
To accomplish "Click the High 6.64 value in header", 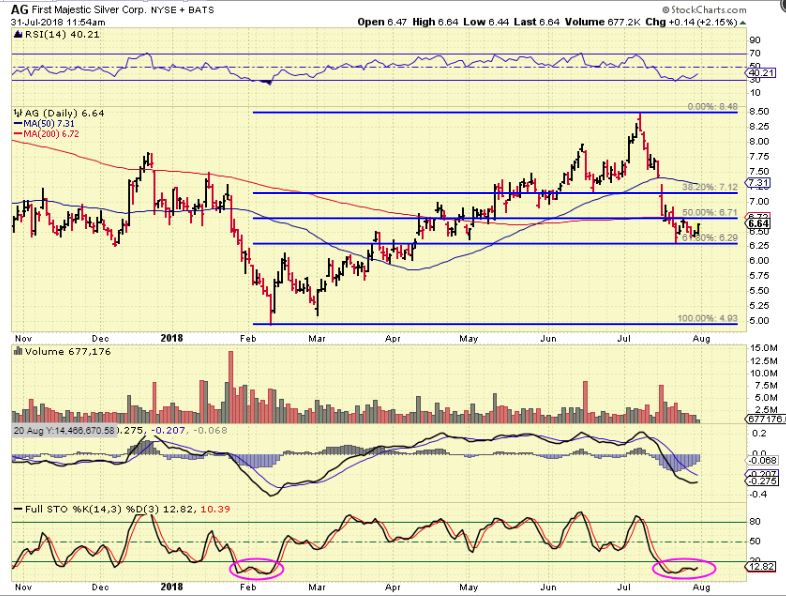I will (x=435, y=22).
